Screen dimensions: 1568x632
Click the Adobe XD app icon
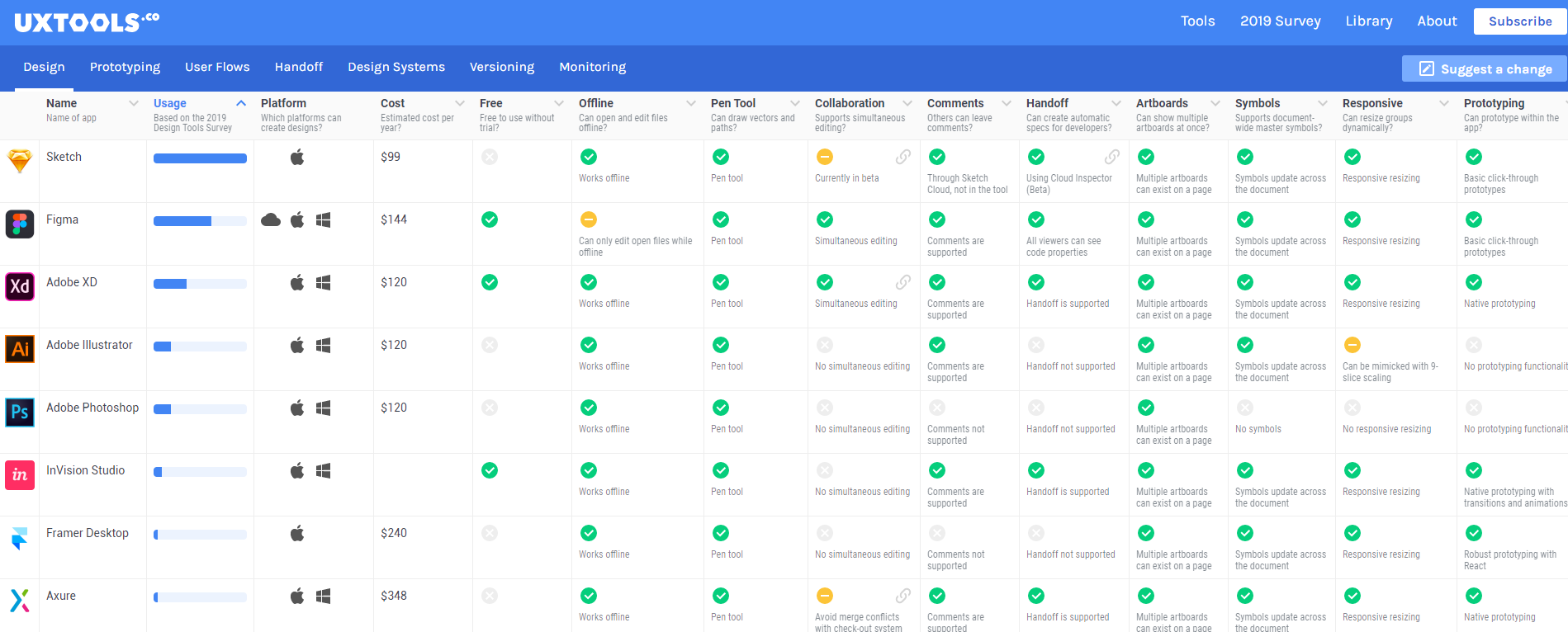point(20,286)
